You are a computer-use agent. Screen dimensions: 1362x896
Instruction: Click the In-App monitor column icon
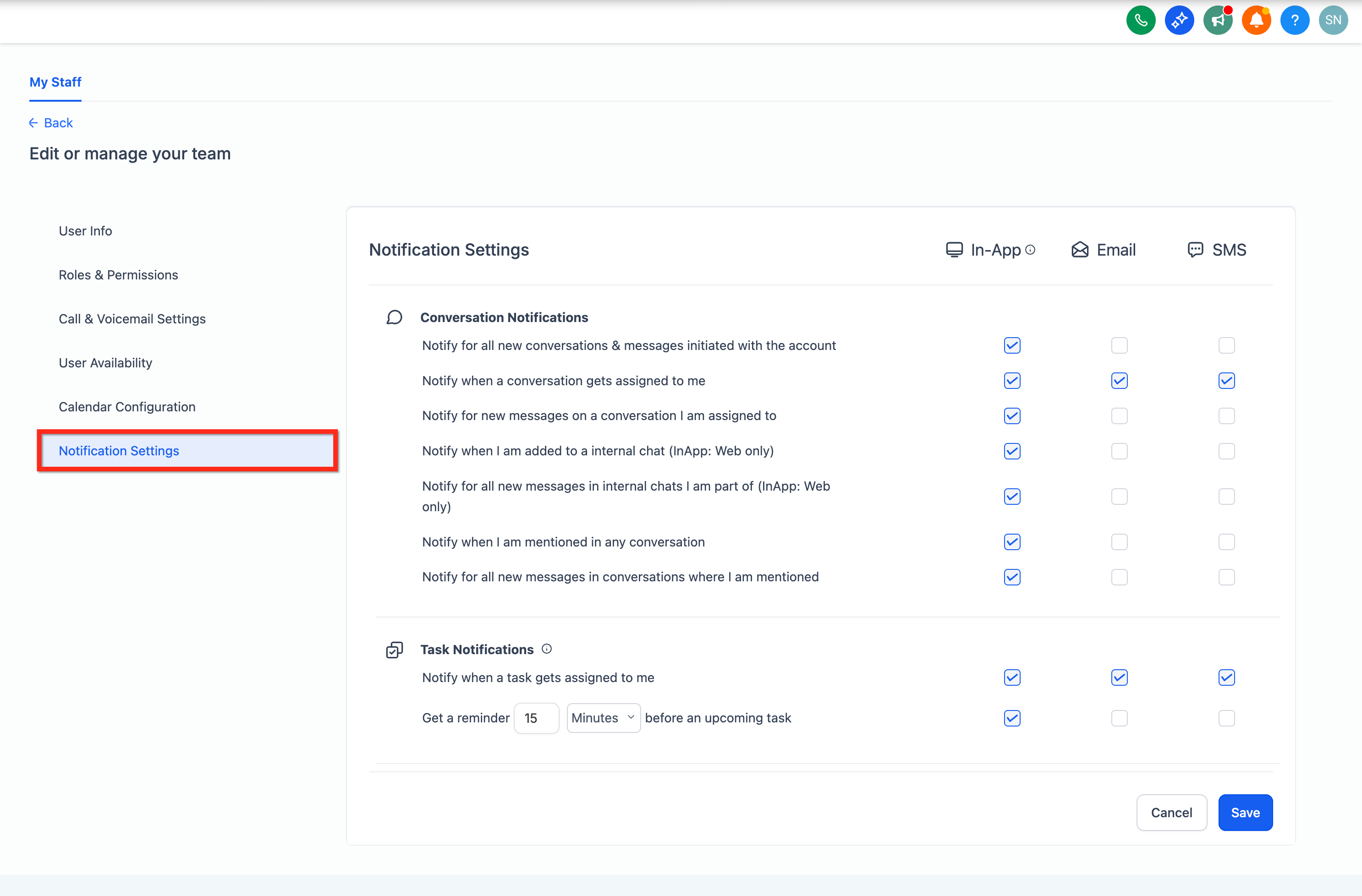[954, 250]
